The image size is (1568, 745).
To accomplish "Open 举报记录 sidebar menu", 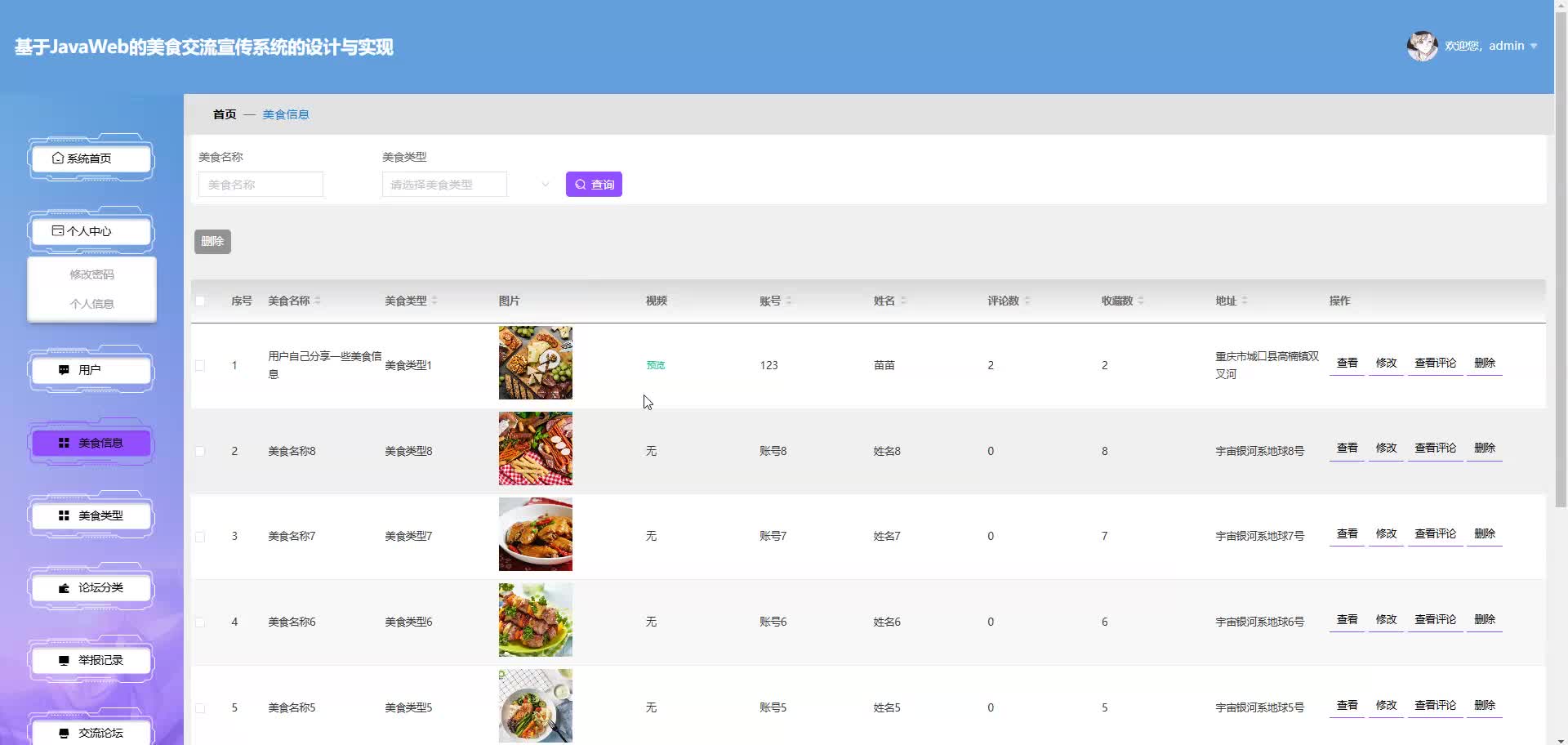I will tap(91, 660).
